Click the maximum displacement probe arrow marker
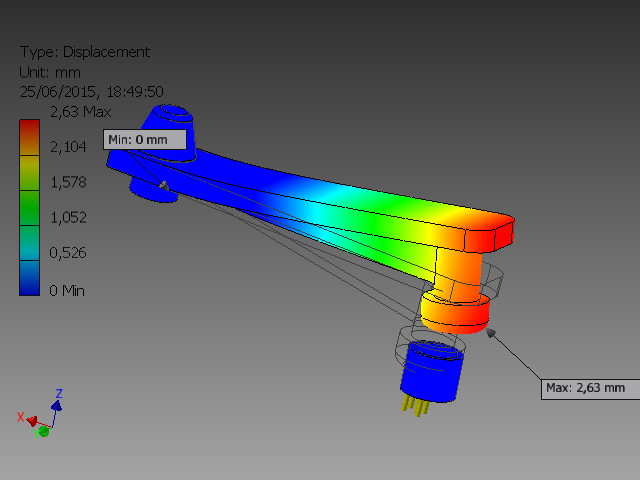Viewport: 640px width, 480px height. click(490, 333)
